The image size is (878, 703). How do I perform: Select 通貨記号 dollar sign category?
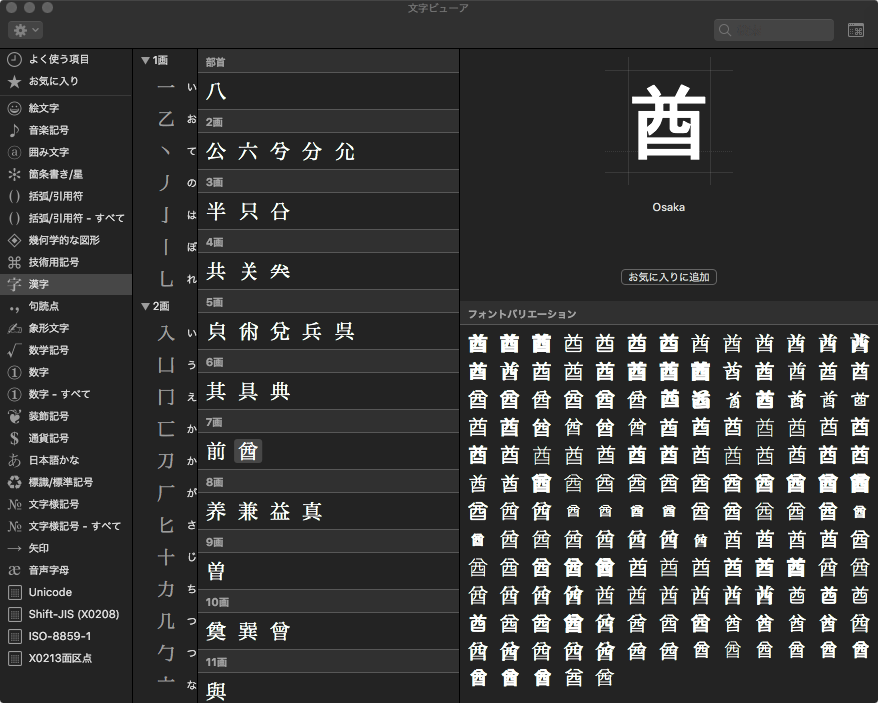(x=15, y=438)
